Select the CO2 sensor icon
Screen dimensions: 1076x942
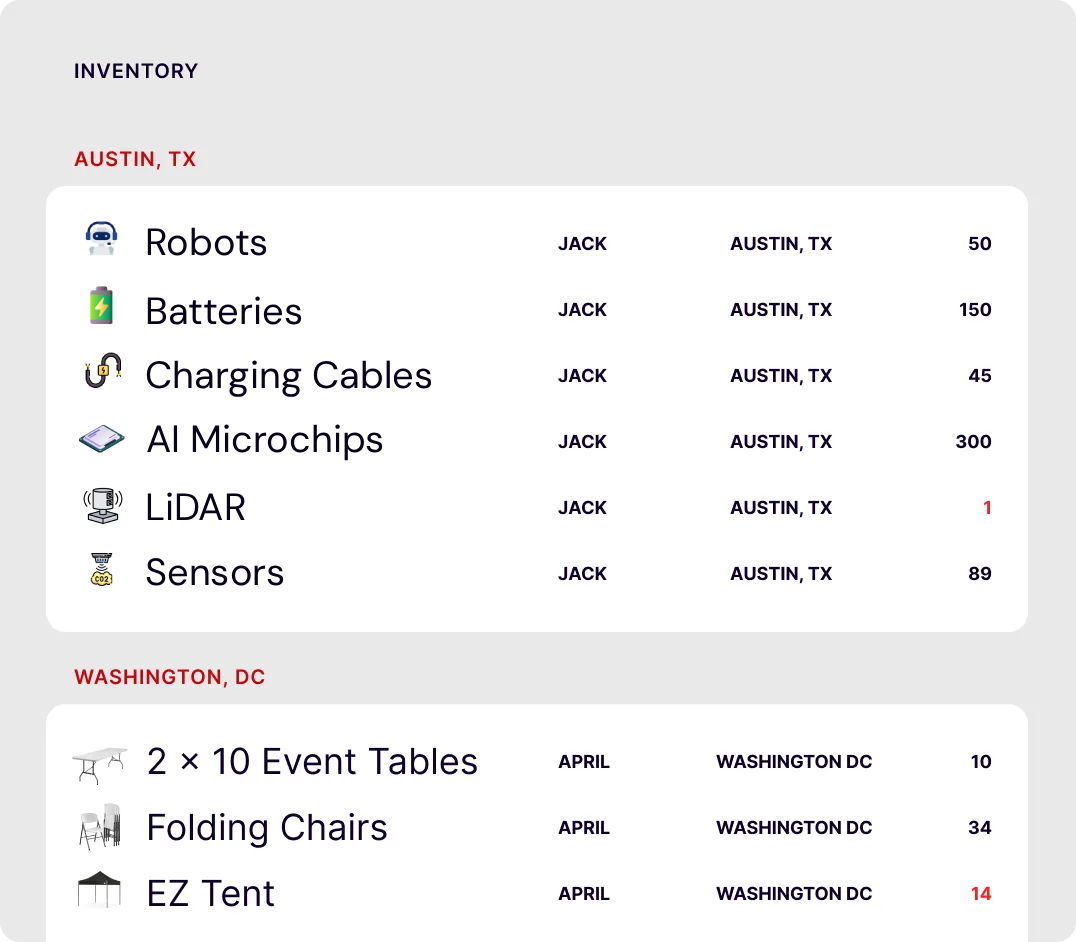point(102,569)
